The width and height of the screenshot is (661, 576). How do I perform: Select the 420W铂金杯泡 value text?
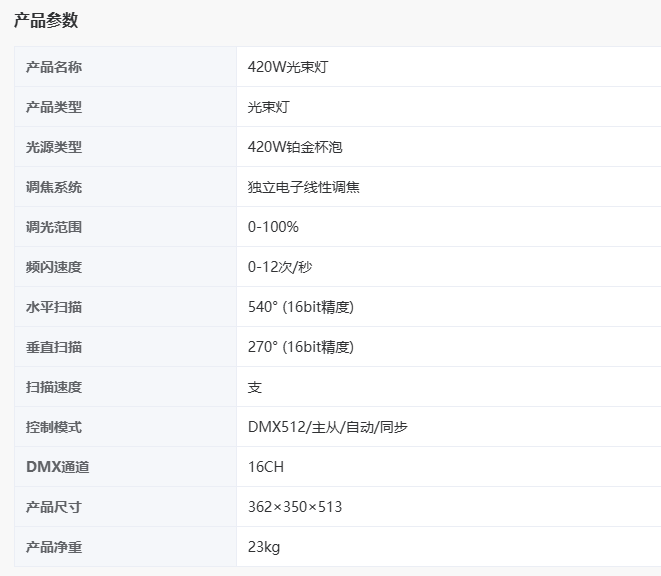tap(295, 147)
